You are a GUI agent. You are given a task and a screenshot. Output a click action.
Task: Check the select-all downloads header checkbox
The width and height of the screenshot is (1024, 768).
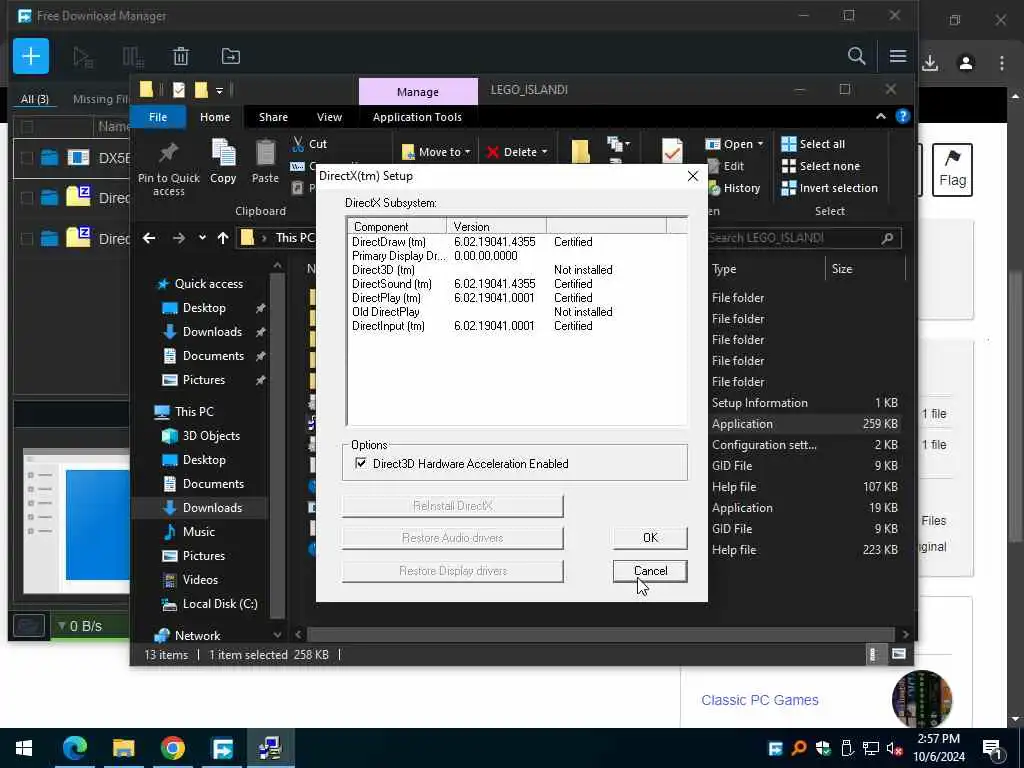[27, 127]
